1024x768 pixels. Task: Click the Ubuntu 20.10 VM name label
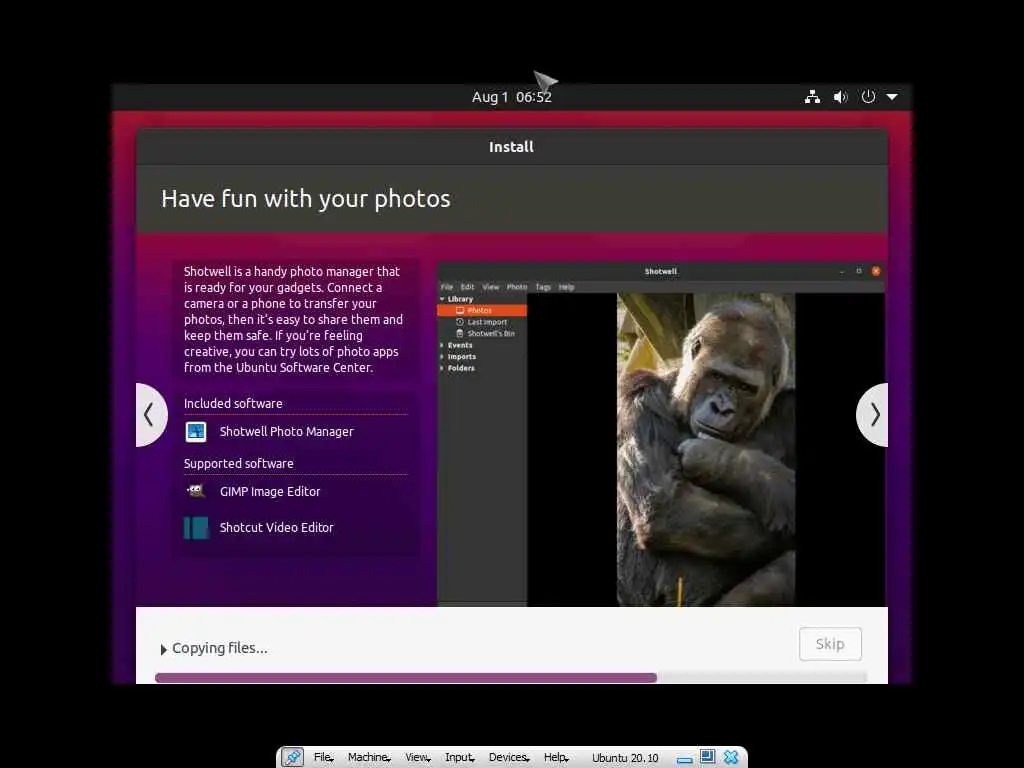coord(625,758)
